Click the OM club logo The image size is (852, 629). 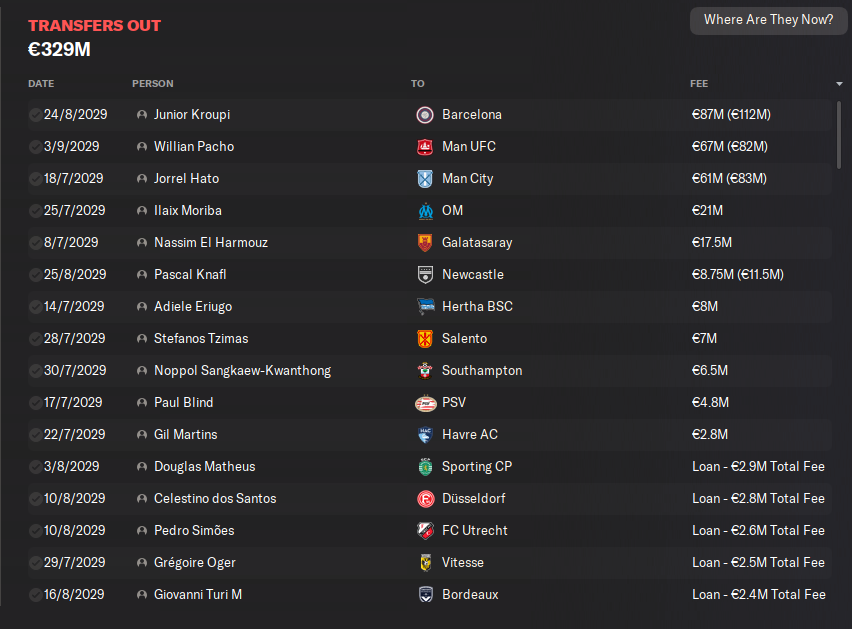click(x=425, y=211)
